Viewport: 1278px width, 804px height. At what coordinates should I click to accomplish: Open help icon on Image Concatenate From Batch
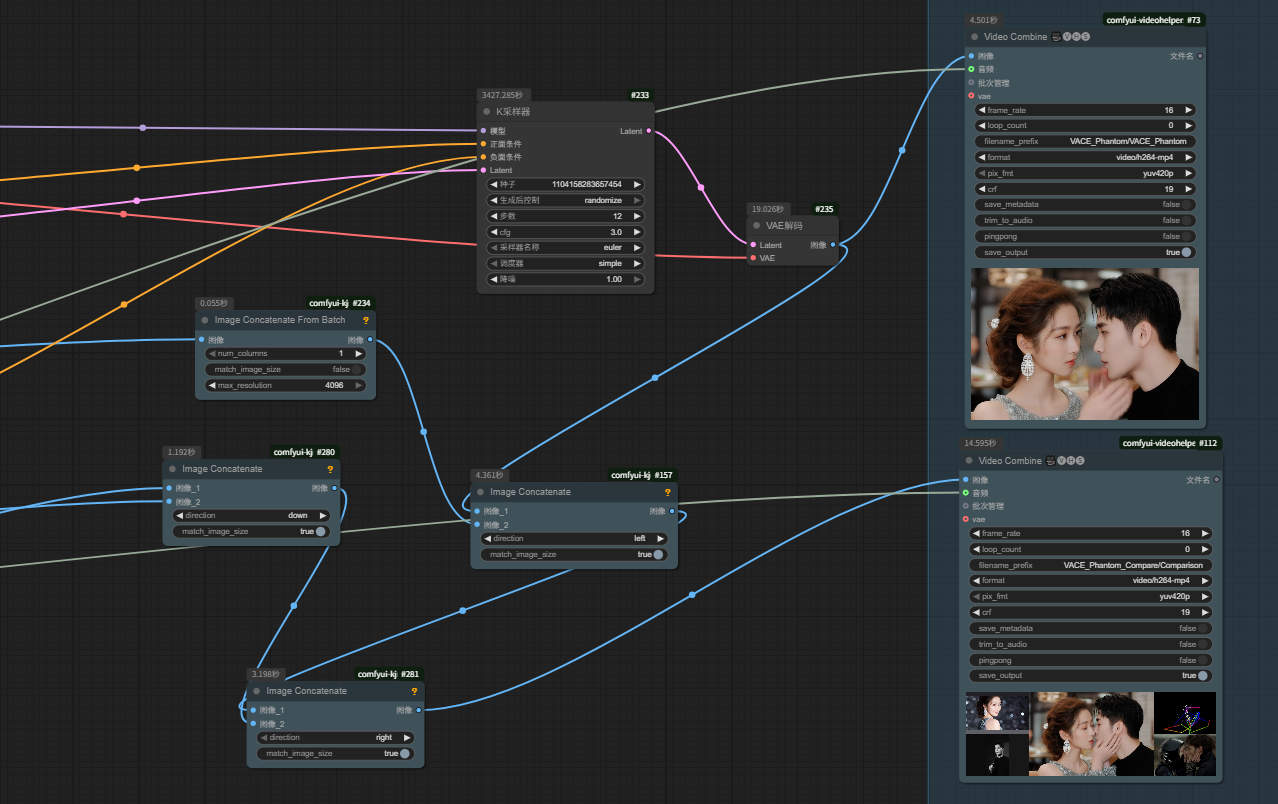pyautogui.click(x=366, y=320)
